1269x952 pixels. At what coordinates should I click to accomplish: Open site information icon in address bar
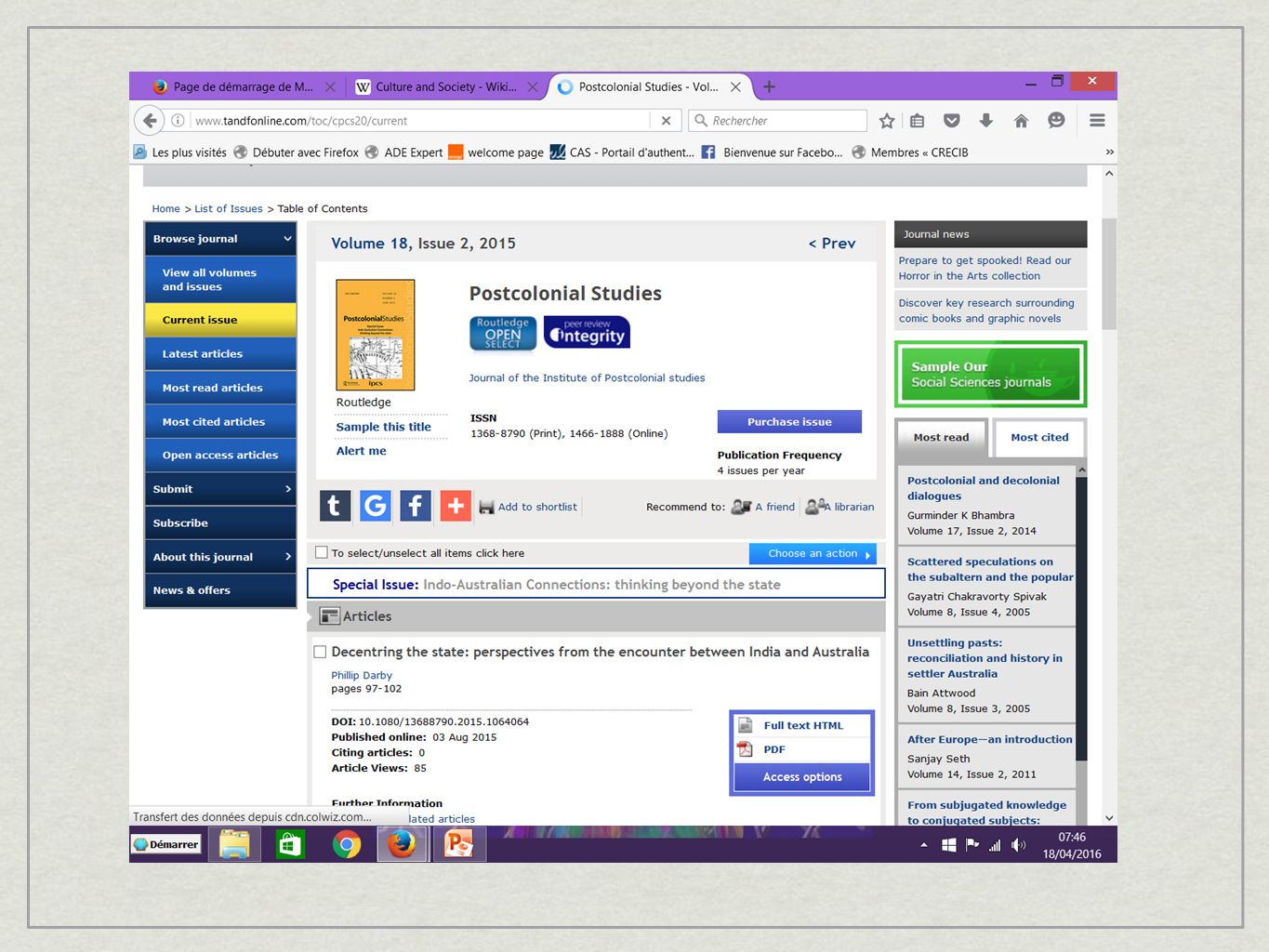click(x=178, y=121)
